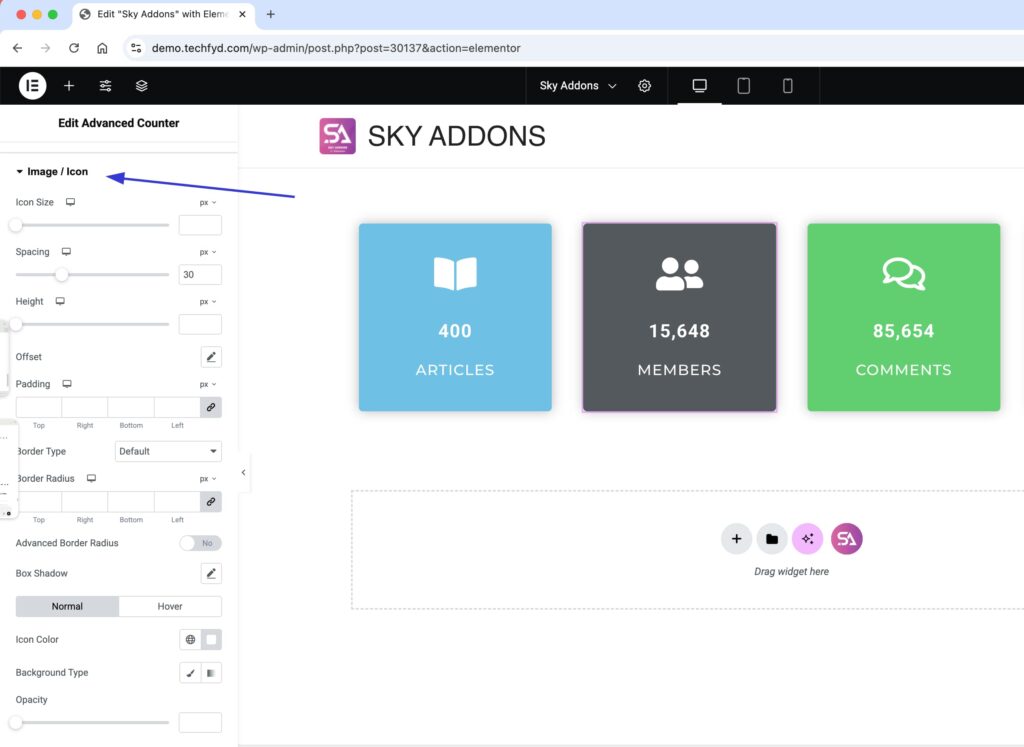Open Border Radius px unit dropdown
Screen dimensions: 1024x747
coord(208,479)
